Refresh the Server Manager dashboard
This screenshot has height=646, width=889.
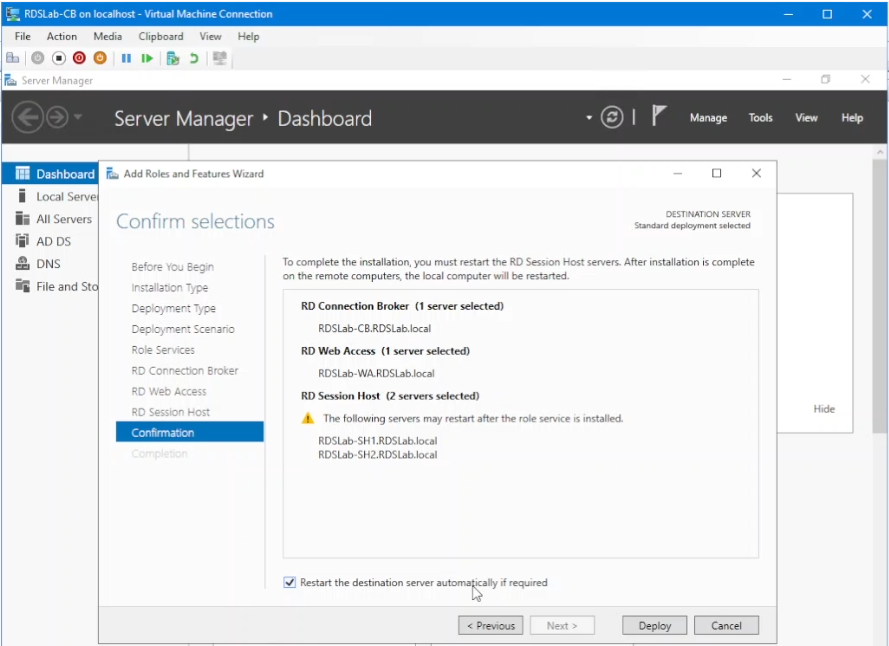(x=612, y=118)
